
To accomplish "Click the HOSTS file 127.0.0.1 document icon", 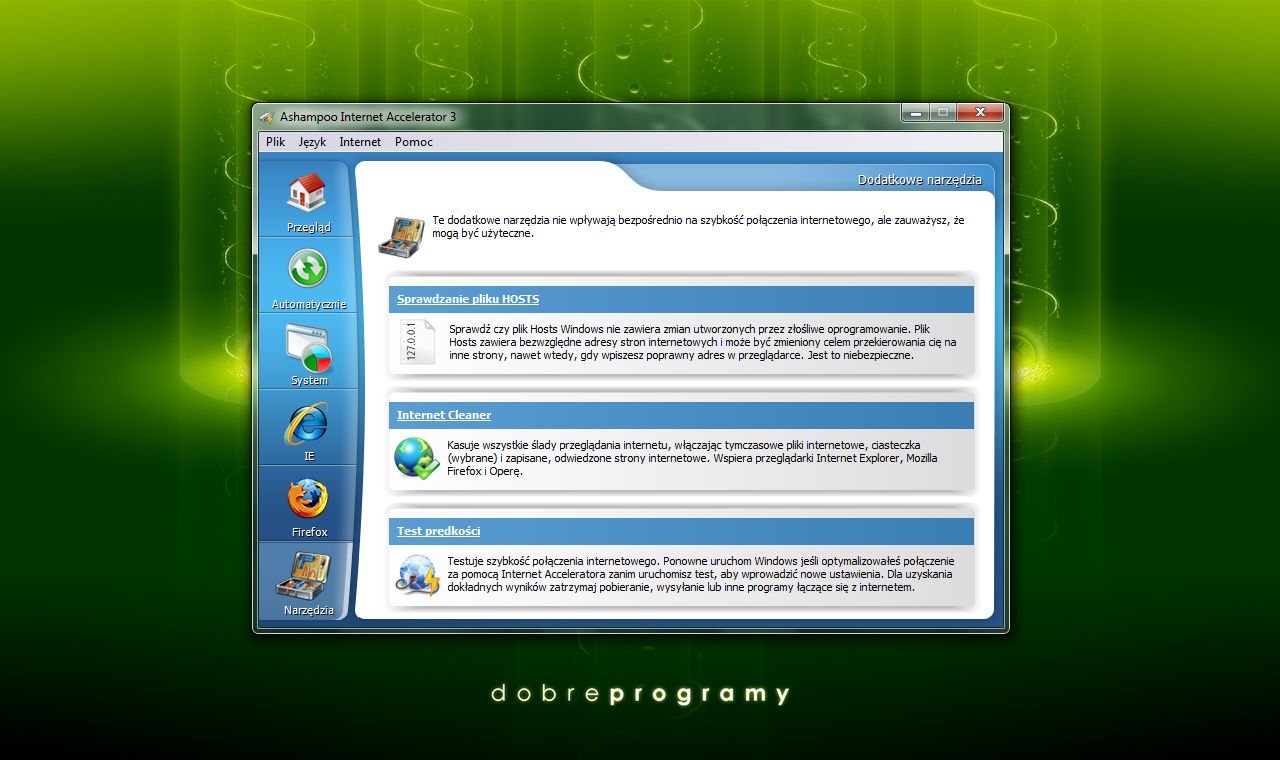I will click(x=417, y=342).
